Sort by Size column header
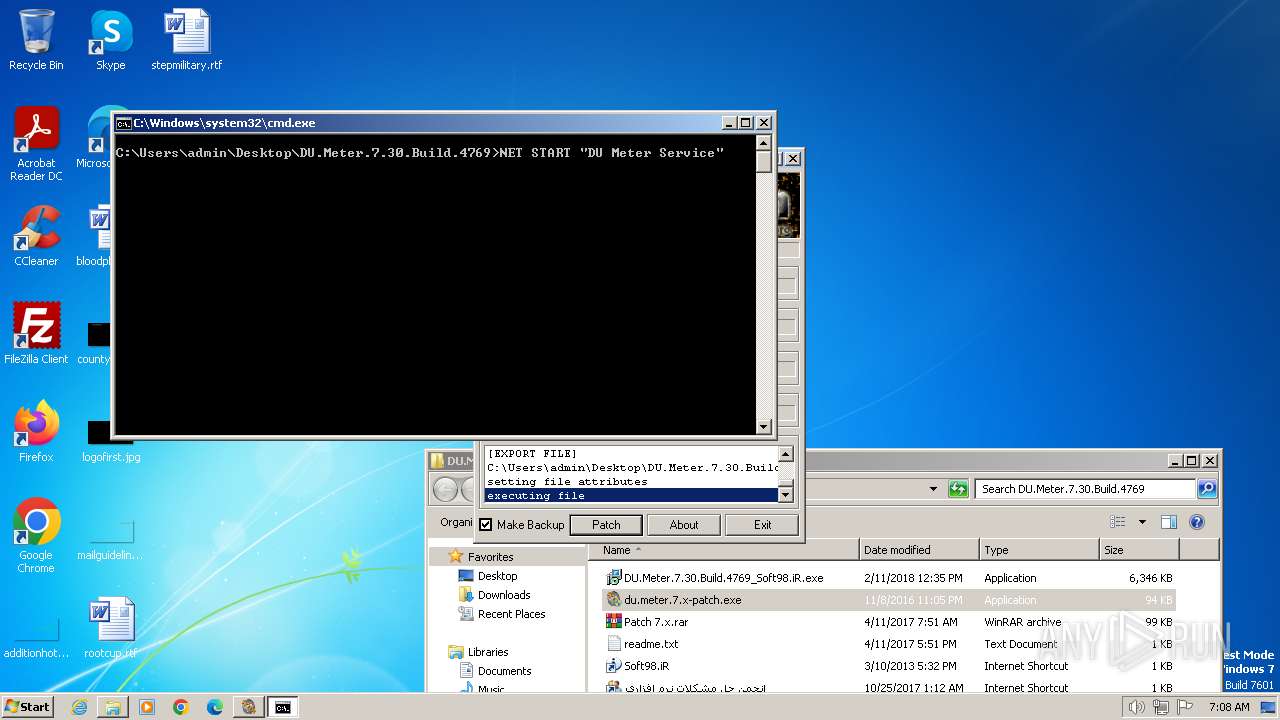This screenshot has width=1280, height=720. [x=1139, y=550]
